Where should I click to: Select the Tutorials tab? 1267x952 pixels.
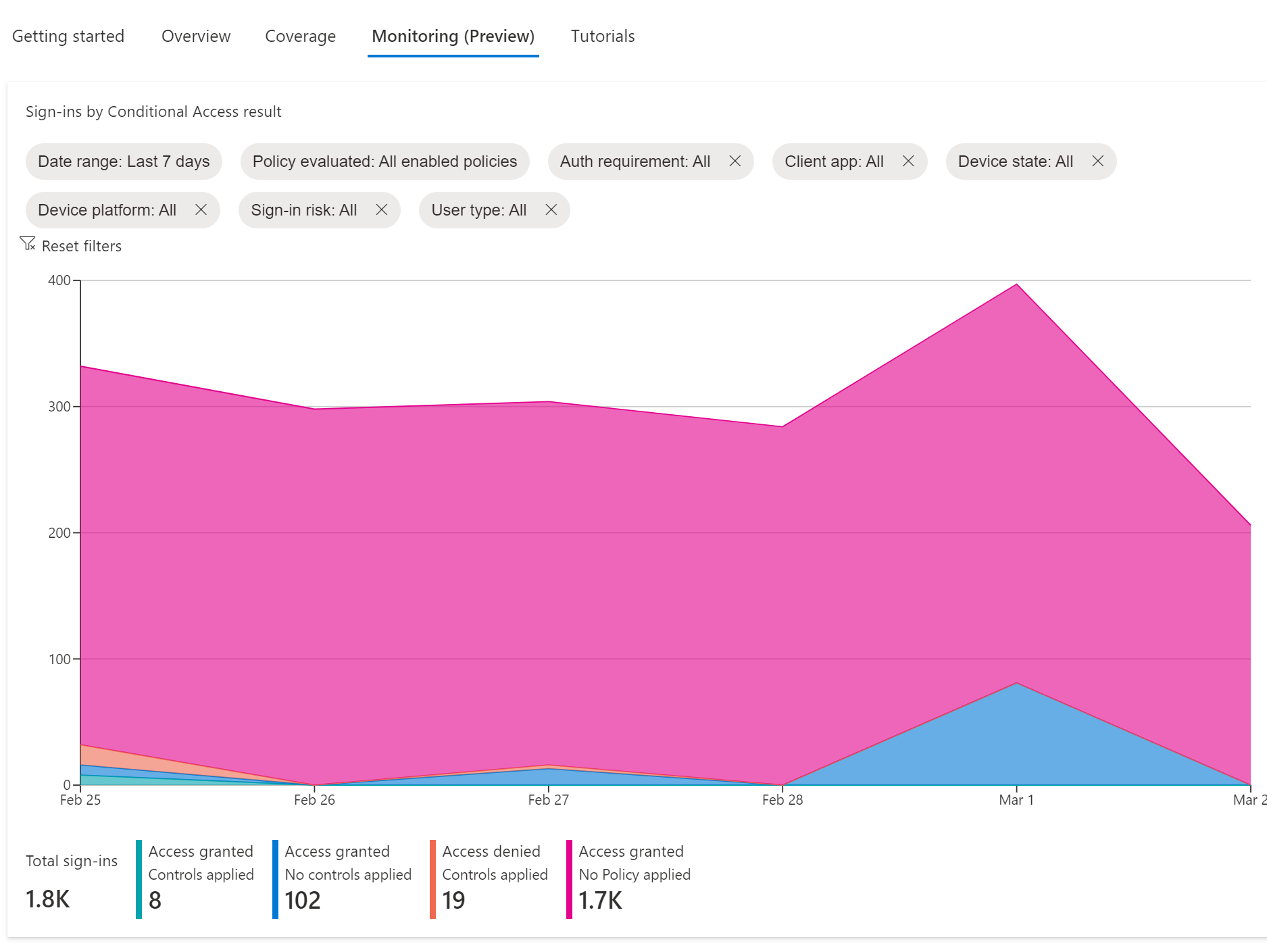[x=602, y=36]
